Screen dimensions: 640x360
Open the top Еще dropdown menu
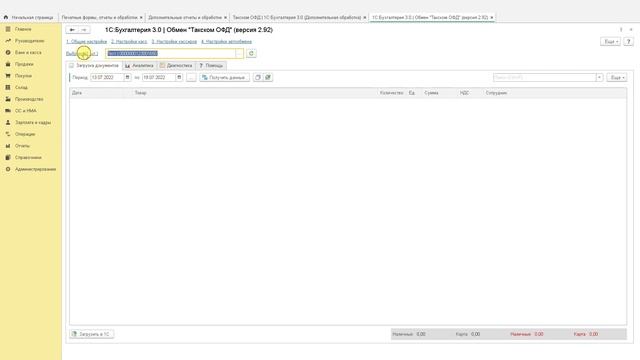point(611,42)
